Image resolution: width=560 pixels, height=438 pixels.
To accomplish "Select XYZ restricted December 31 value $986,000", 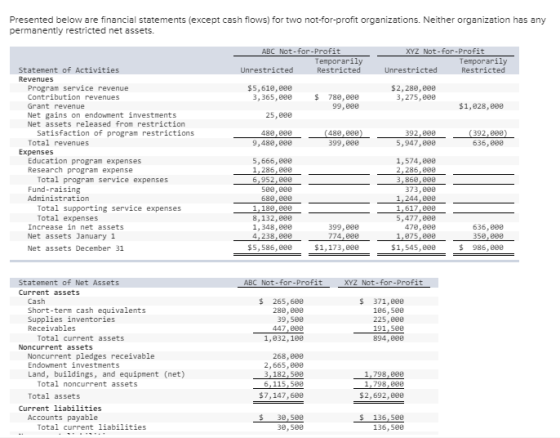I will coord(481,247).
